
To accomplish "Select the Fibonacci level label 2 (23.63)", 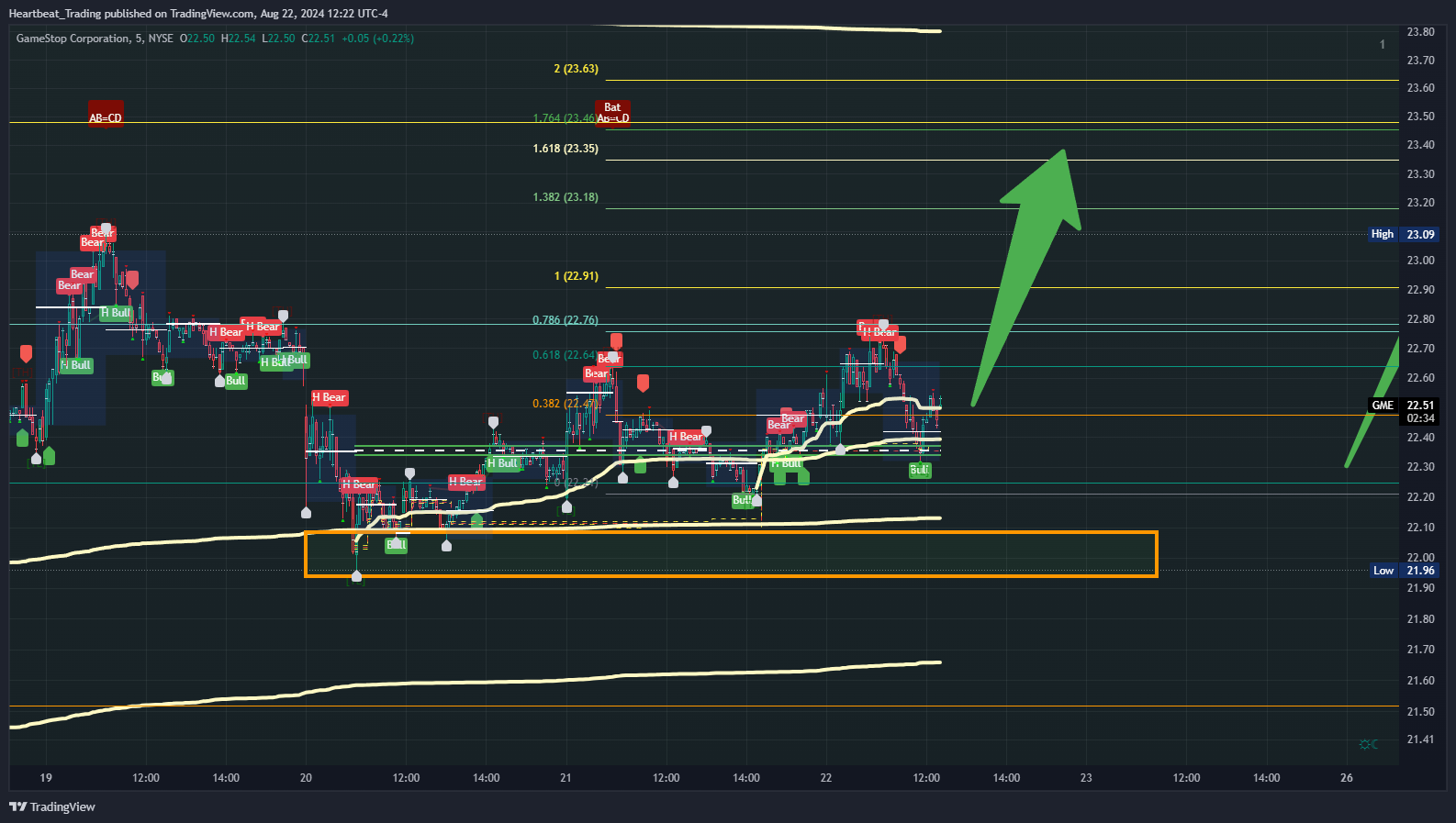I will [576, 69].
